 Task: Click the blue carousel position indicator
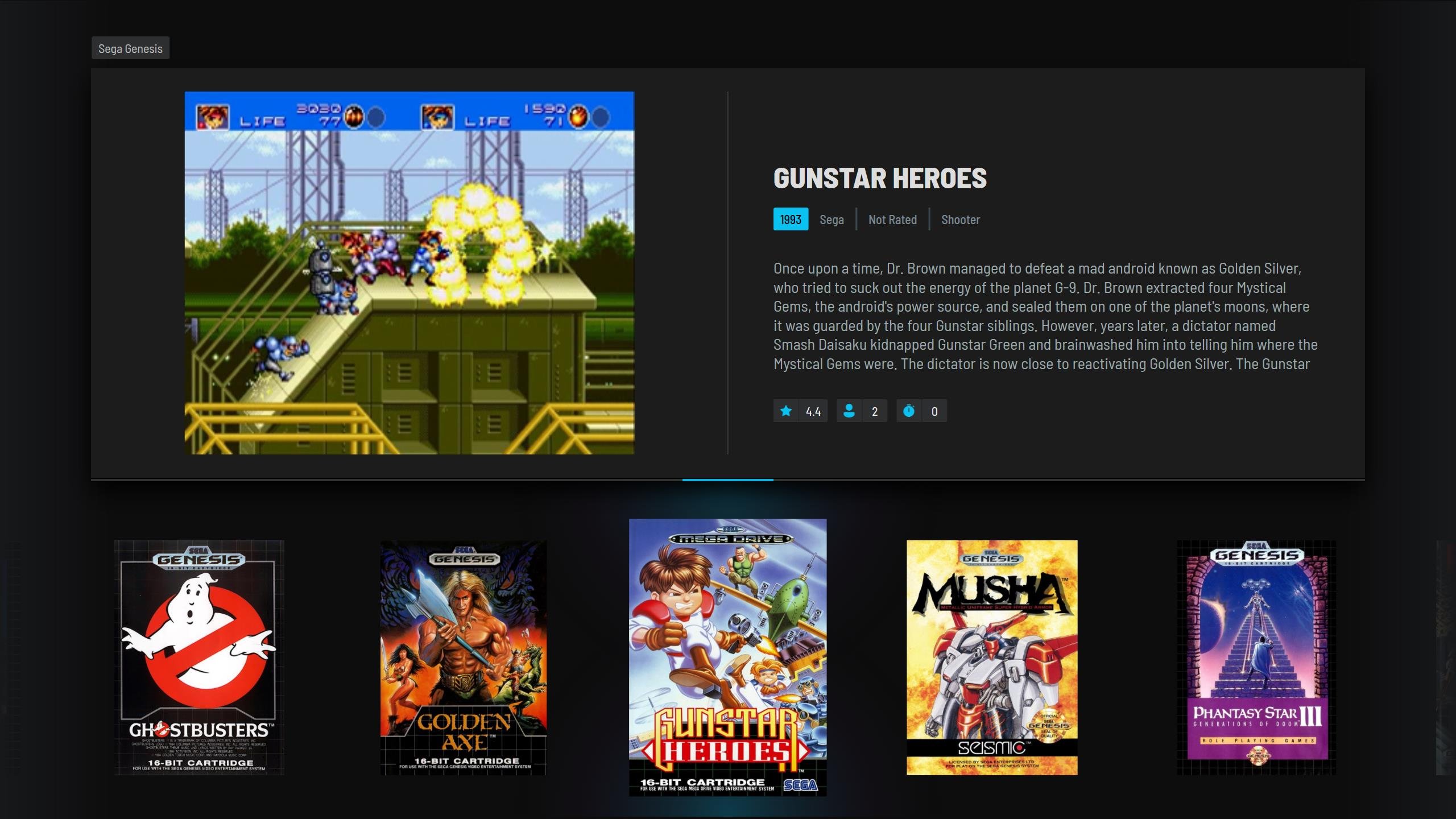tap(728, 480)
